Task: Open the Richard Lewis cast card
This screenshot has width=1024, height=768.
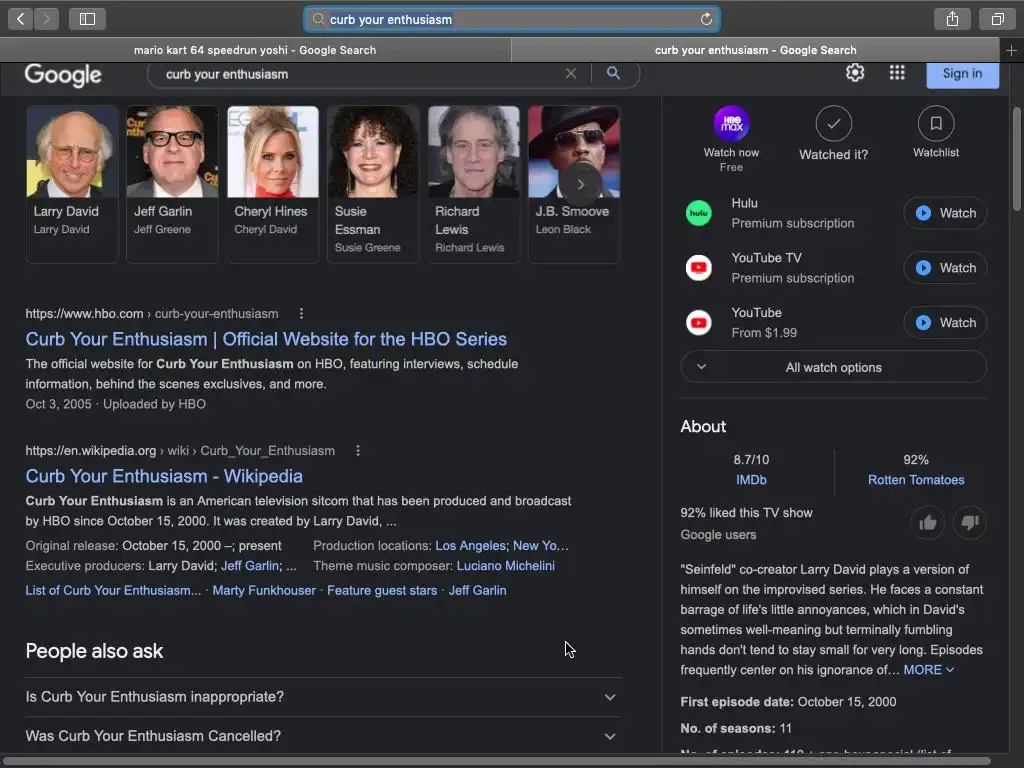Action: [473, 184]
